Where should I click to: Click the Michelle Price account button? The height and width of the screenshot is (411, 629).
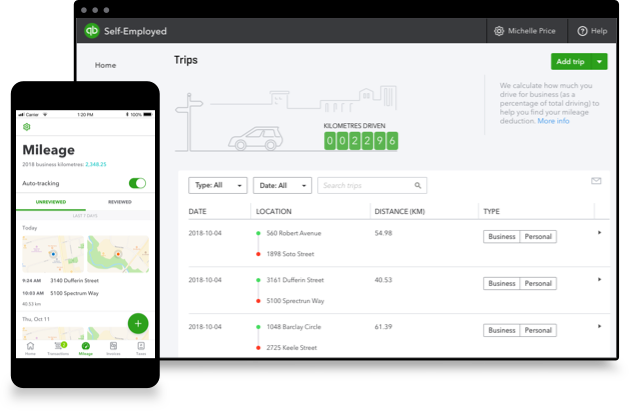click(x=527, y=31)
